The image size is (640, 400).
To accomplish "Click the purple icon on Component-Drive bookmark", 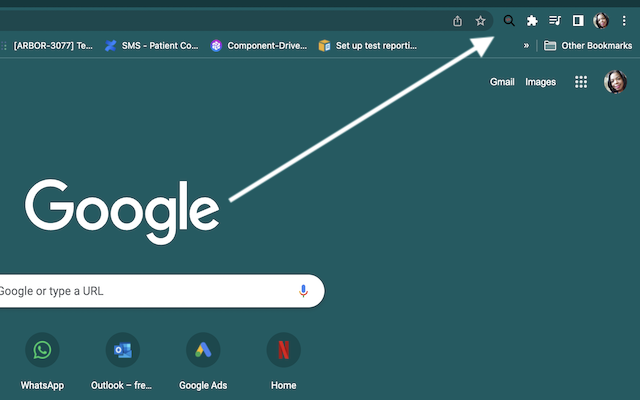I will 216,46.
